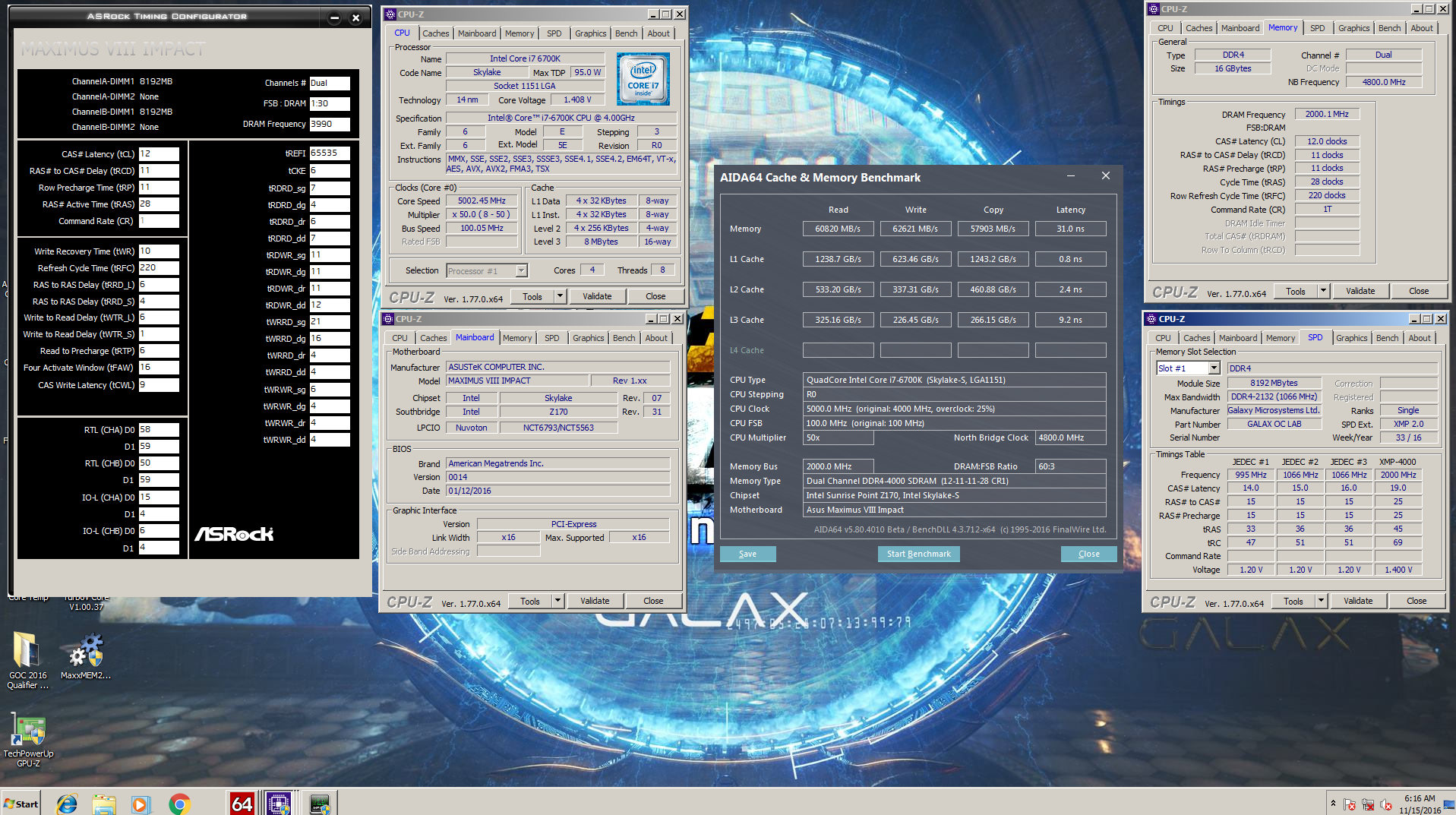
Task: Click the XMP-4000 voltage 1.400 V cell
Action: coord(1398,570)
